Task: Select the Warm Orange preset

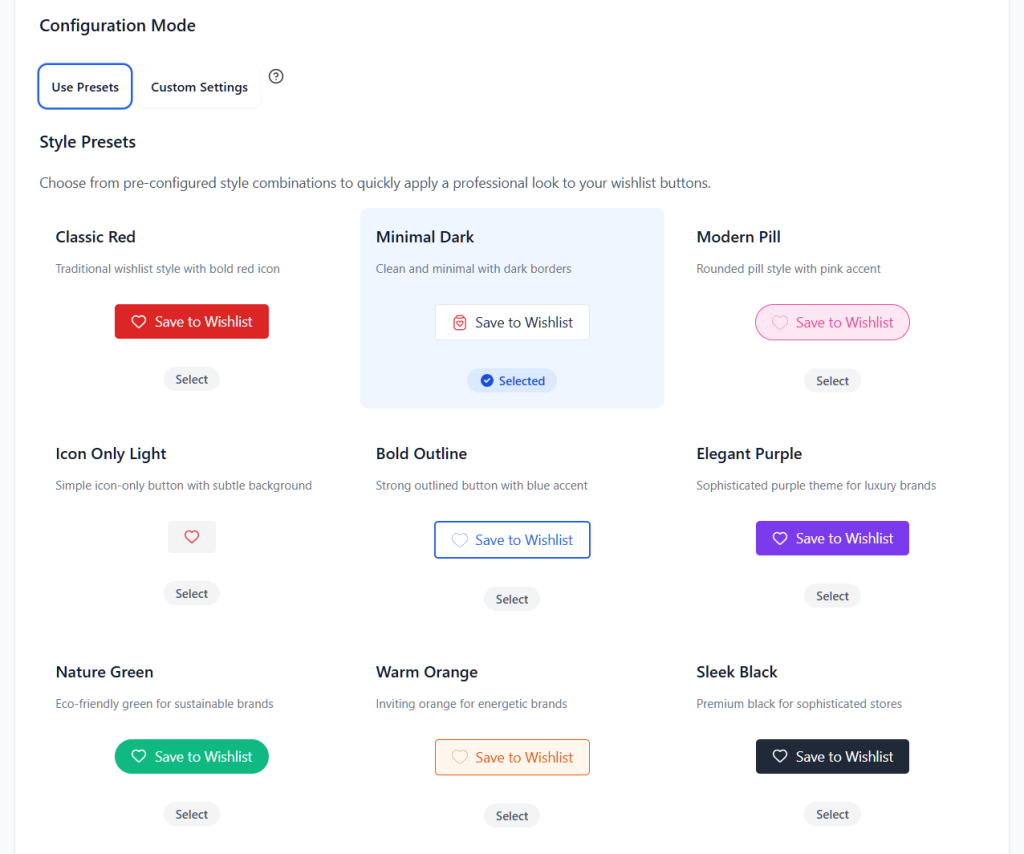Action: (512, 816)
